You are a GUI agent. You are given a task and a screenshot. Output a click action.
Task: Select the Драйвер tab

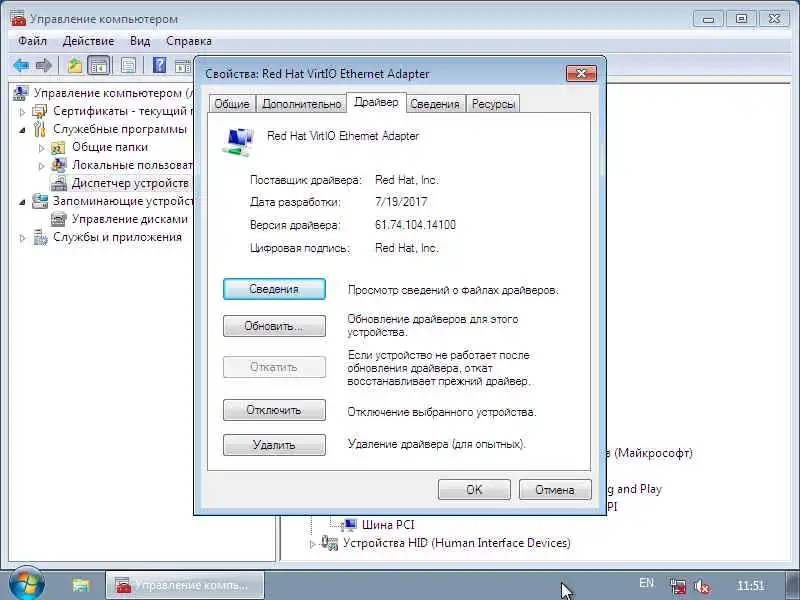(377, 102)
